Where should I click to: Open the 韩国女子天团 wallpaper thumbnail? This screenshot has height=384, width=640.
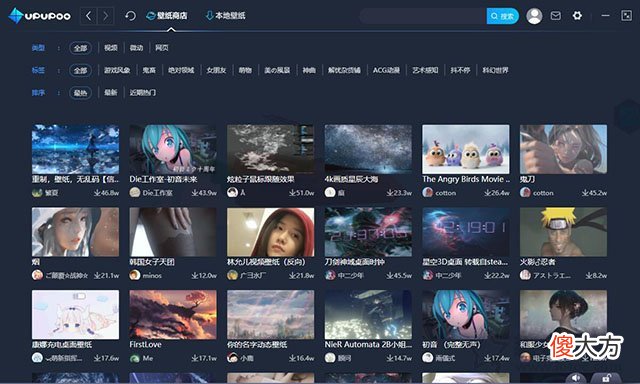173,232
